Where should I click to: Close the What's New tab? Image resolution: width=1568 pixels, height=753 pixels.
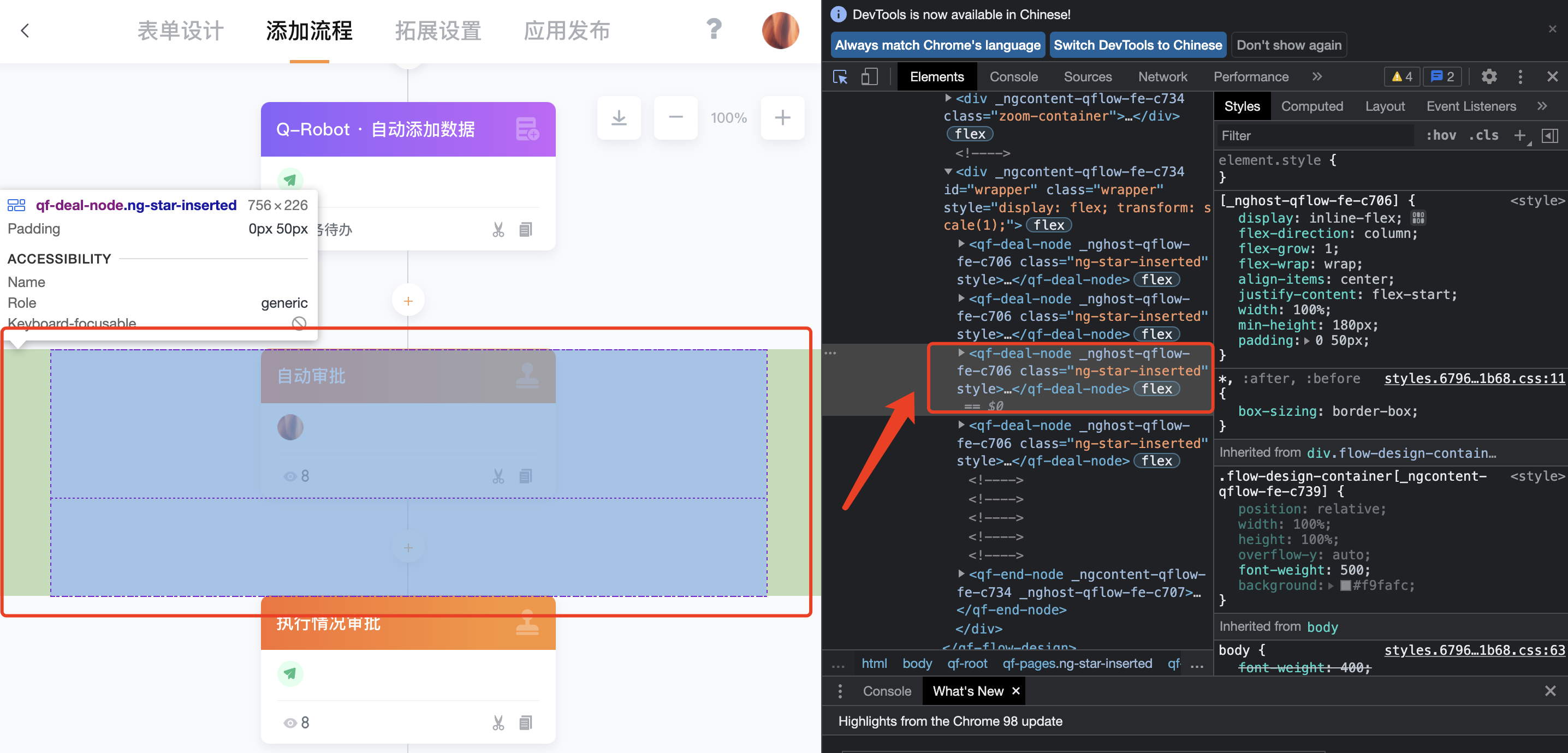(x=1015, y=691)
